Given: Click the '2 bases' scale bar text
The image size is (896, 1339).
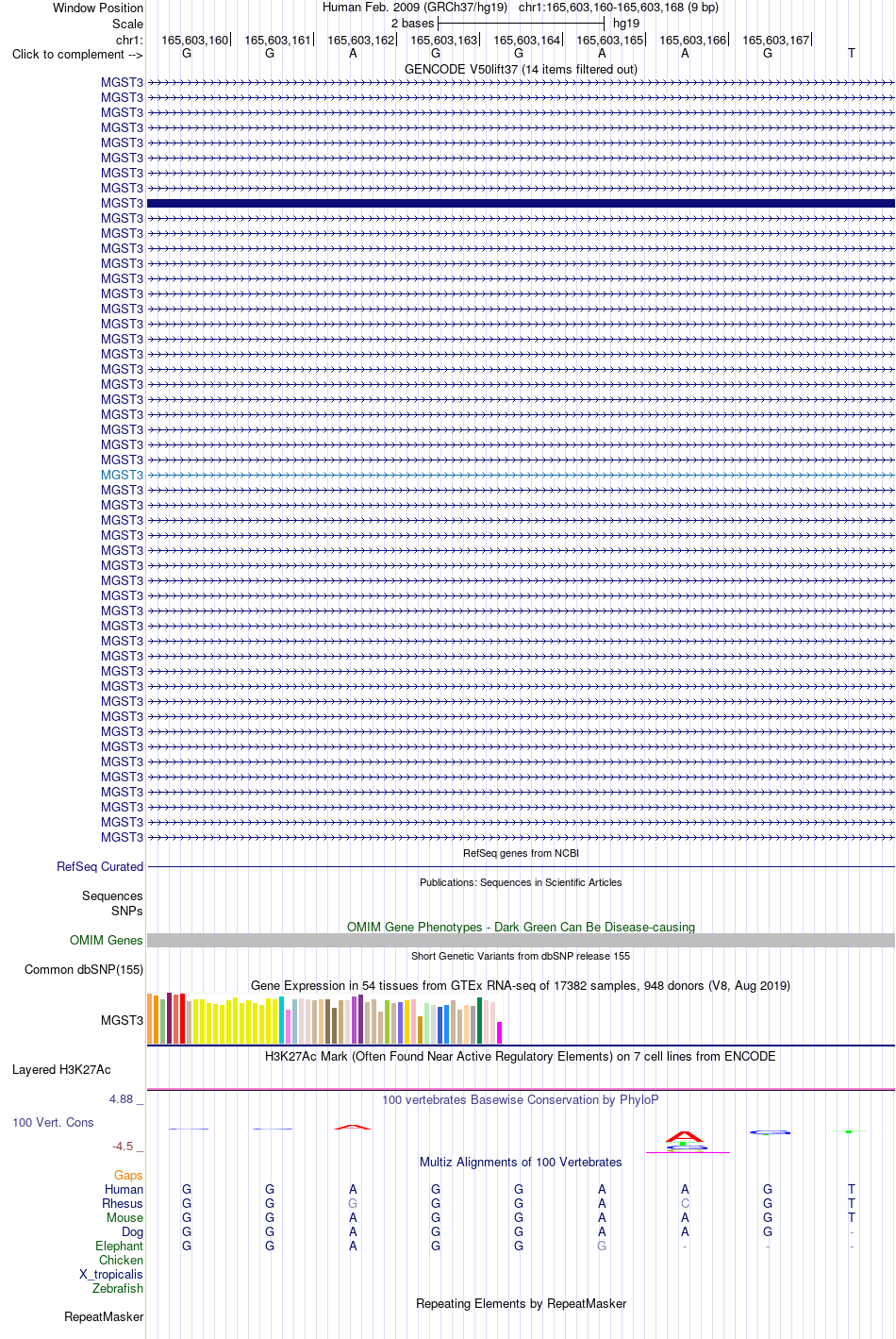Looking at the screenshot, I should 412,23.
